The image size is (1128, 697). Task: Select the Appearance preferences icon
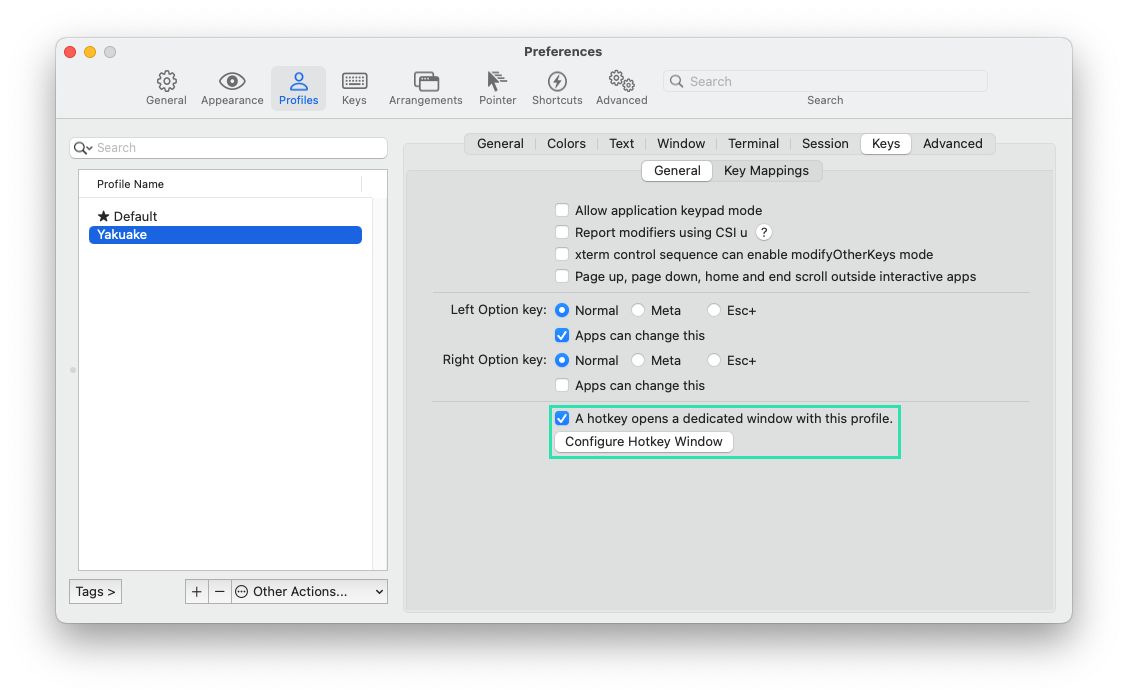(231, 87)
